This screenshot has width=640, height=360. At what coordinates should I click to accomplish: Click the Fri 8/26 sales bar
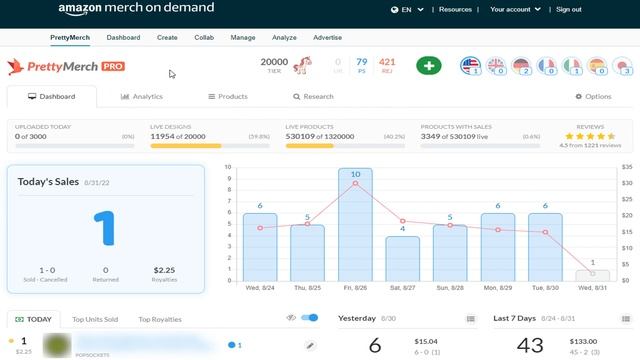[355, 224]
